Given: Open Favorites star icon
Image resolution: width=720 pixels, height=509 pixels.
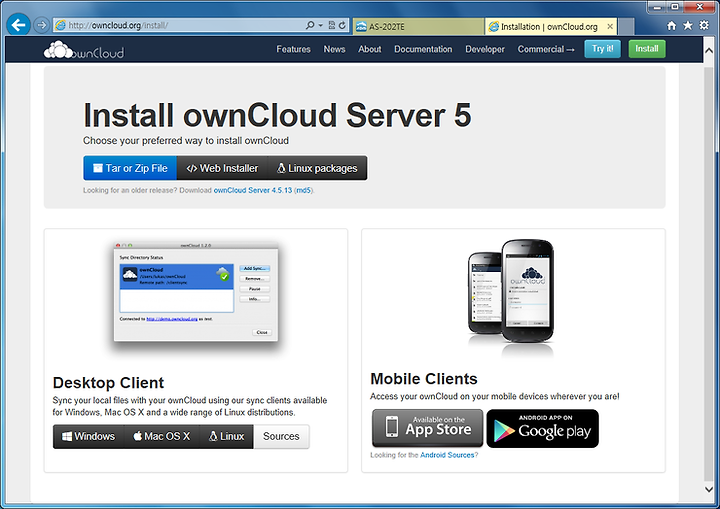Looking at the screenshot, I should (687, 25).
